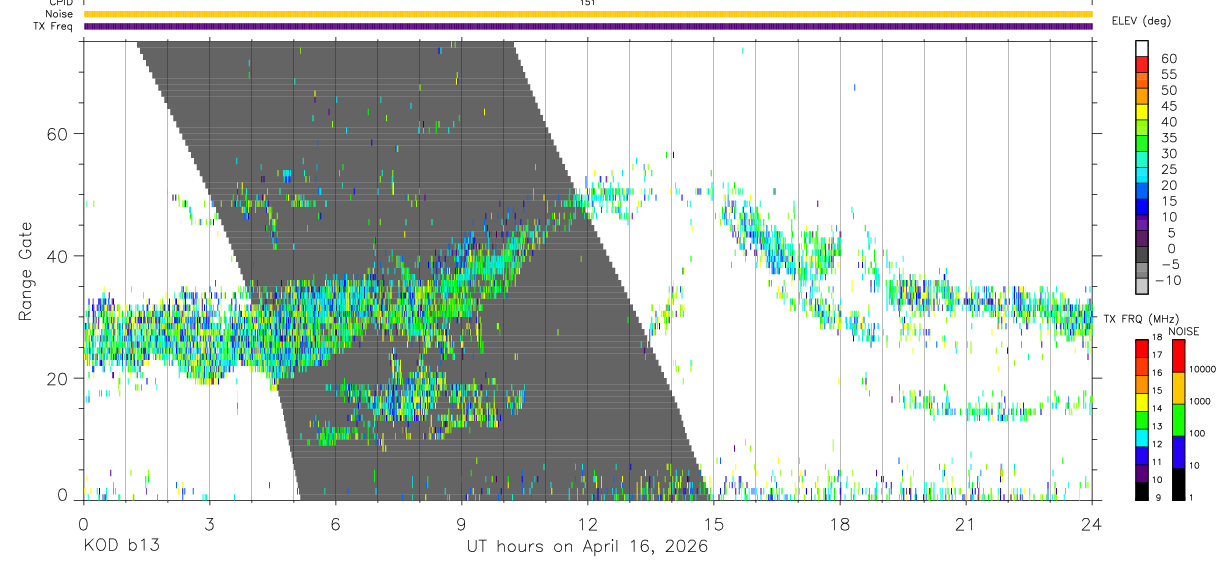Pick cyan TX FRQ segment between 12 and 13

pos(1142,436)
